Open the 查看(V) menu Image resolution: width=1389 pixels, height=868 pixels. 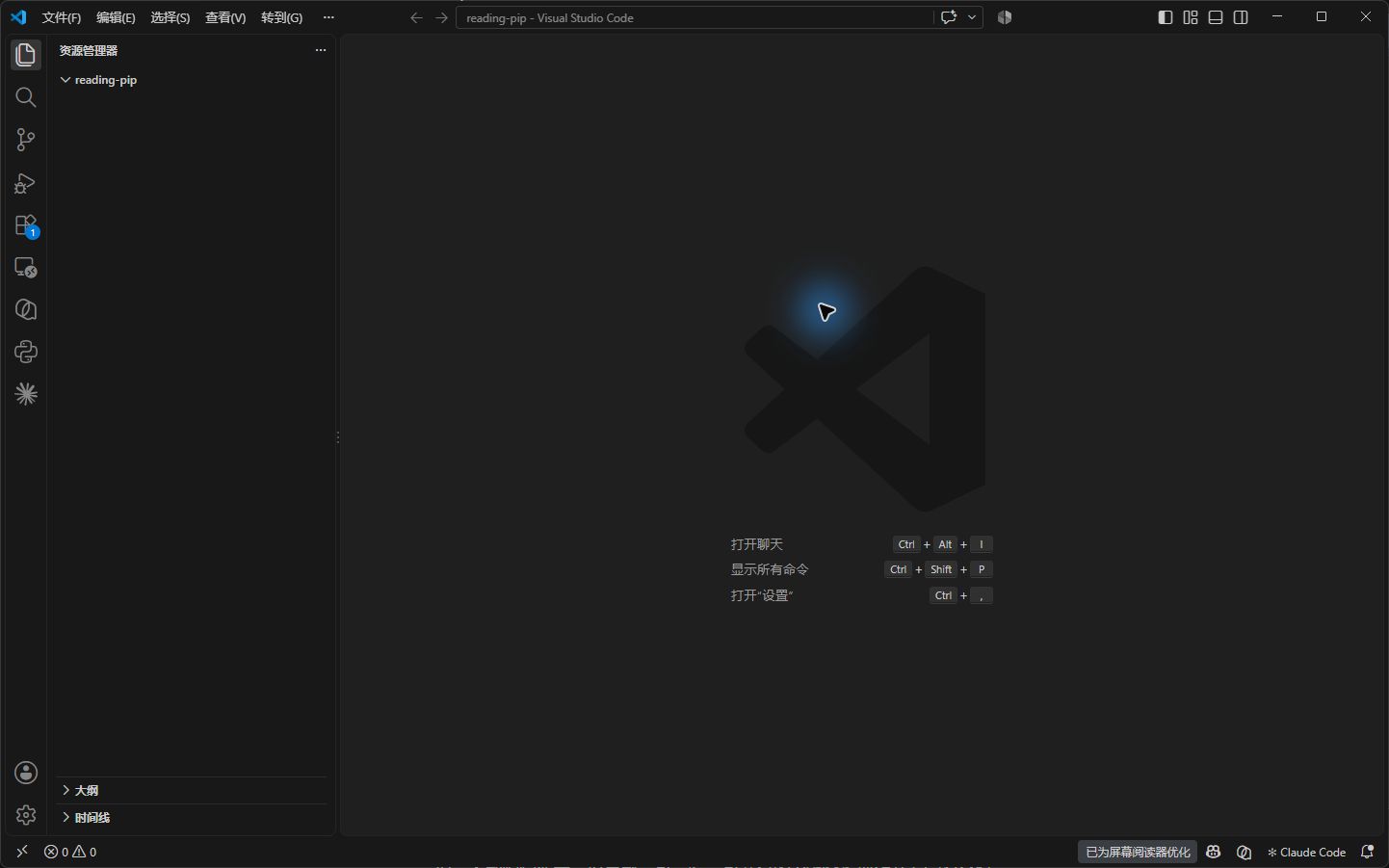(x=225, y=17)
